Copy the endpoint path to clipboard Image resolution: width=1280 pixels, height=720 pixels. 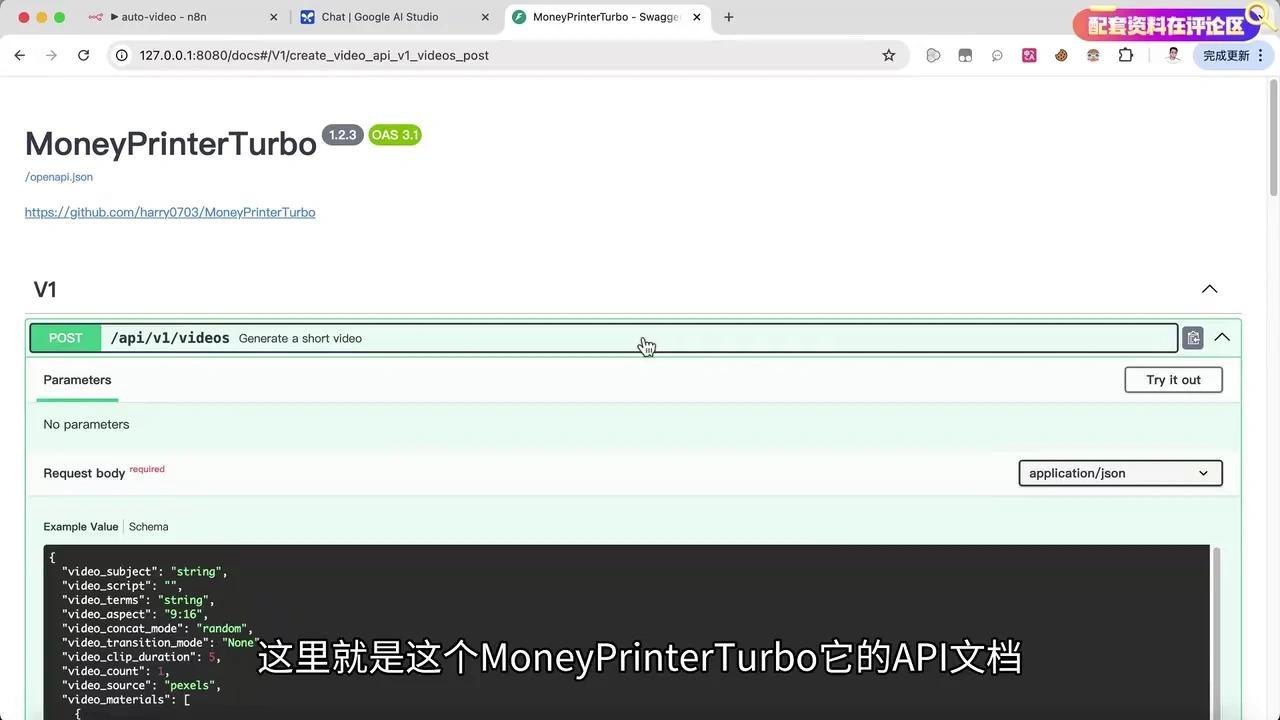(1192, 337)
